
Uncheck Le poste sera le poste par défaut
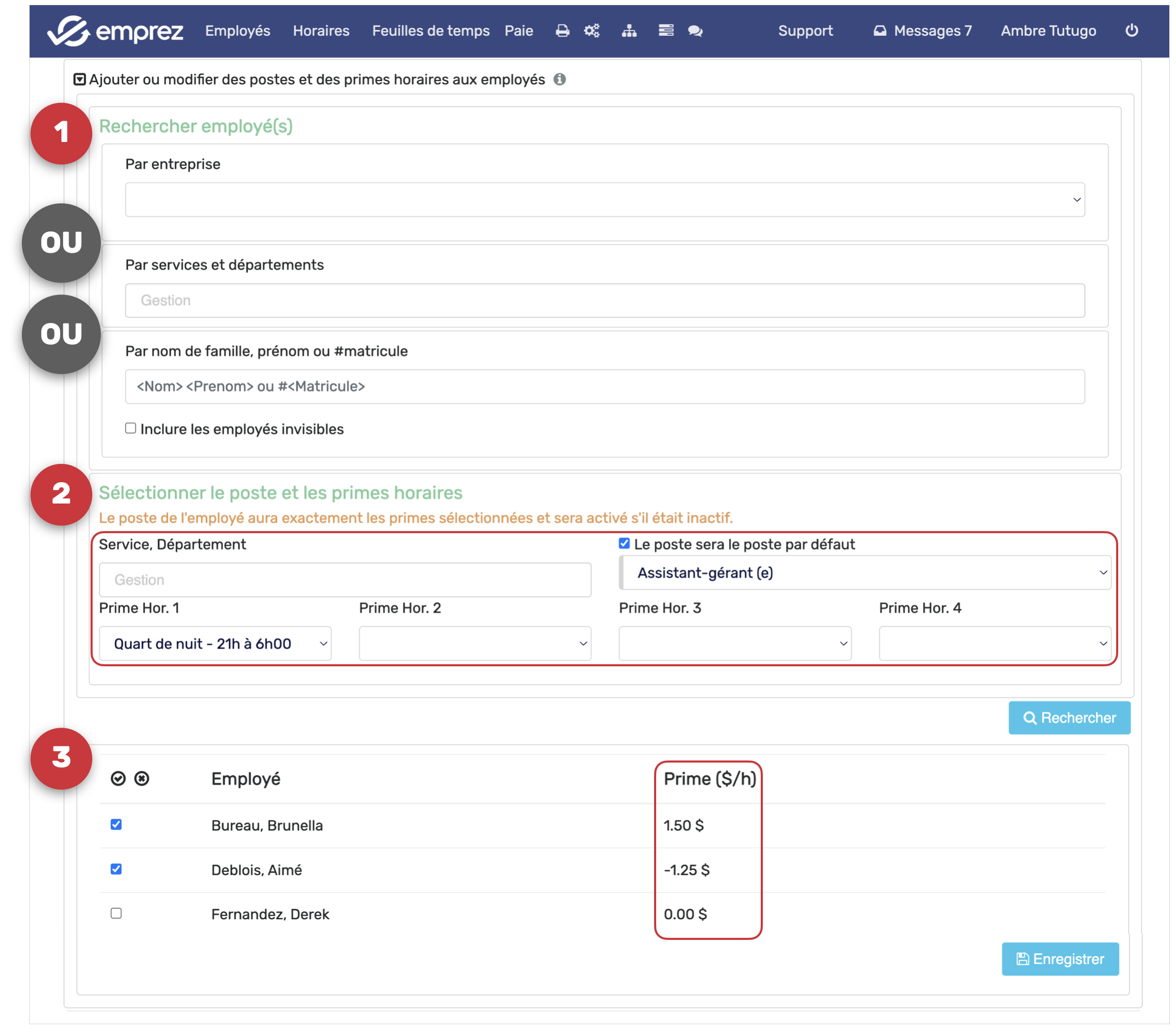(x=624, y=543)
